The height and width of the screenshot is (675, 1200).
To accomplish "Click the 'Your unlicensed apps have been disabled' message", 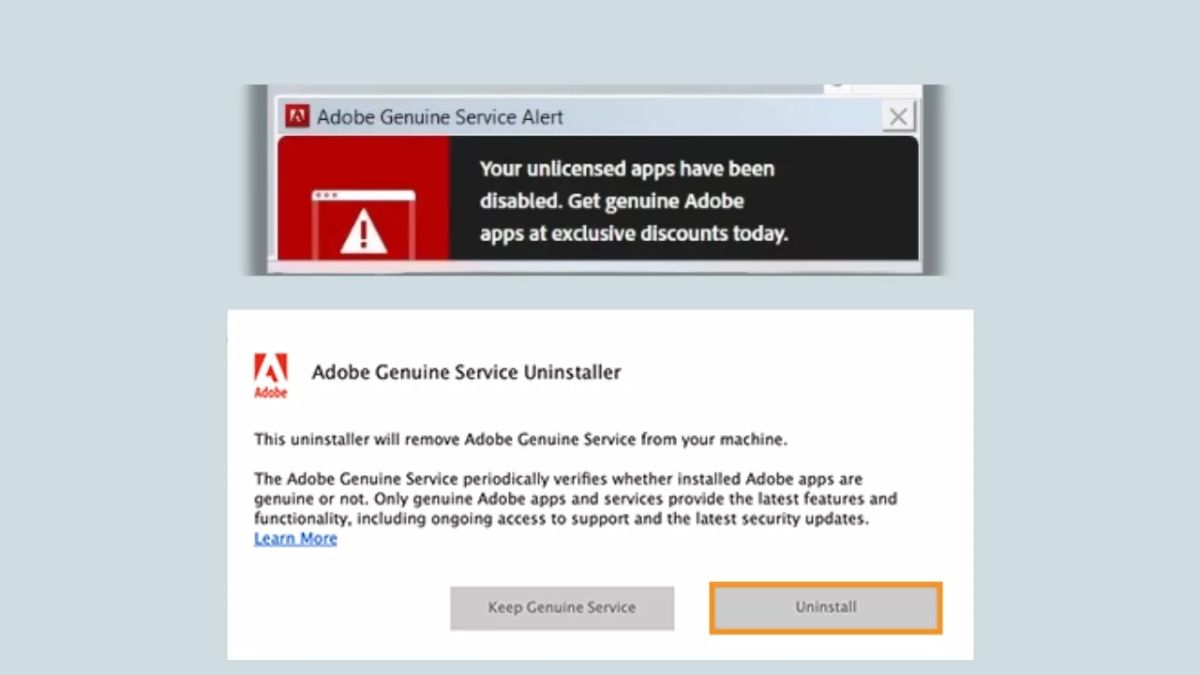I will pyautogui.click(x=634, y=201).
